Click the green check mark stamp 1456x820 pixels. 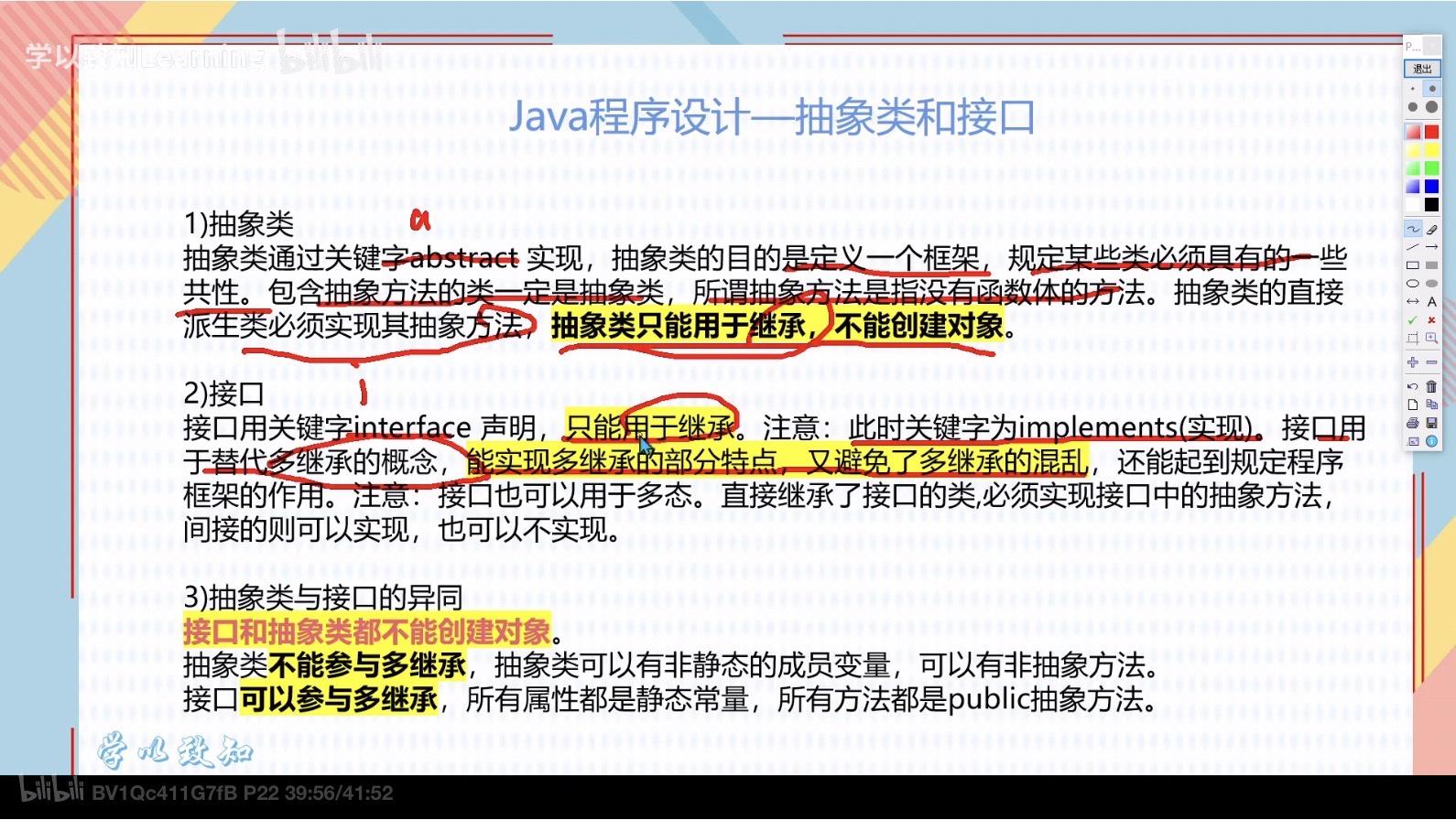pos(1413,320)
